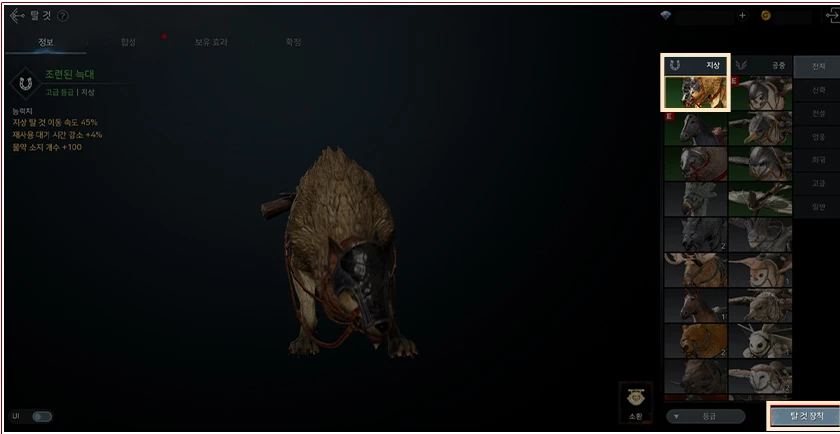Select the dark grey wolf thumbnail
The image size is (840, 434).
[695, 234]
